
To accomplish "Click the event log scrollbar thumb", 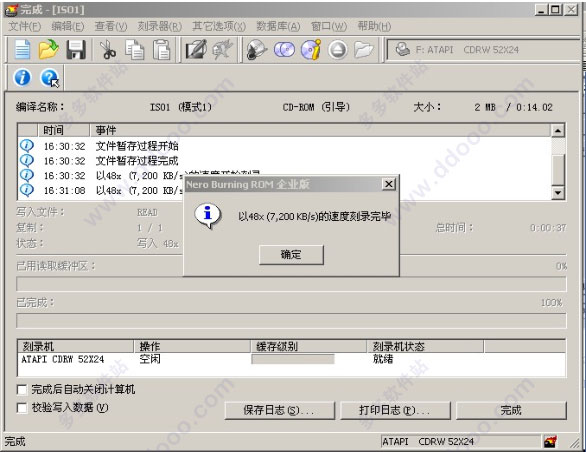I will (558, 169).
